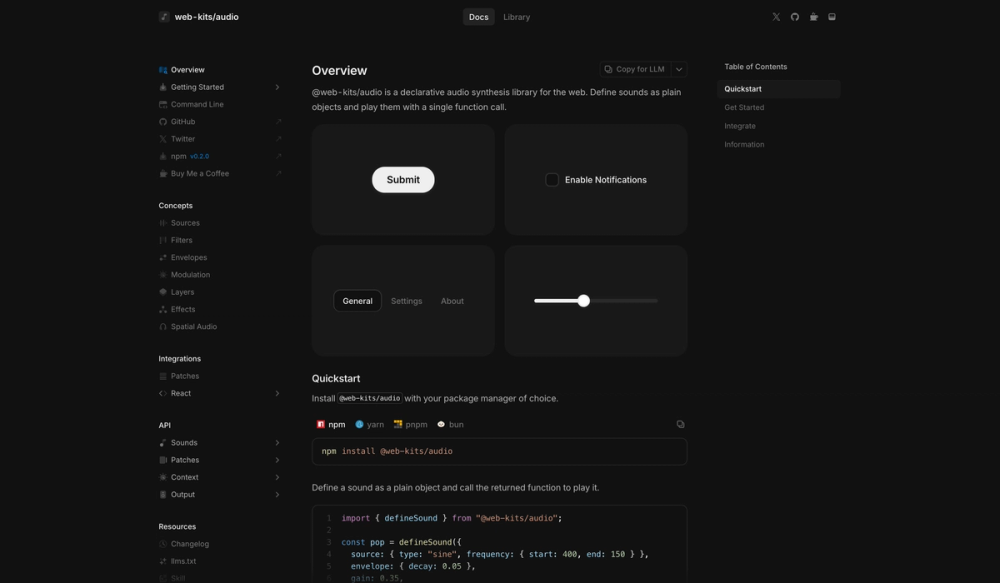Expand the React integration section
Viewport: 1000px width, 583px height.
[x=277, y=394]
